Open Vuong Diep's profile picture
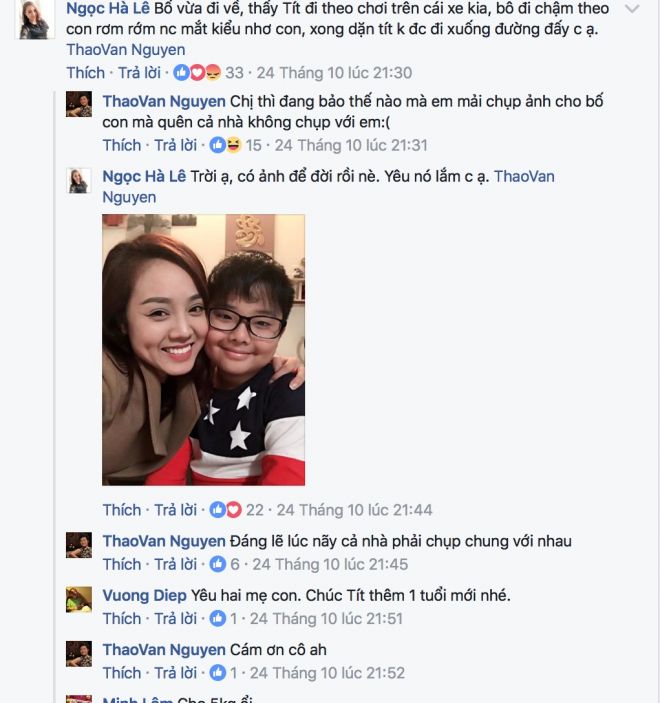 (79, 600)
